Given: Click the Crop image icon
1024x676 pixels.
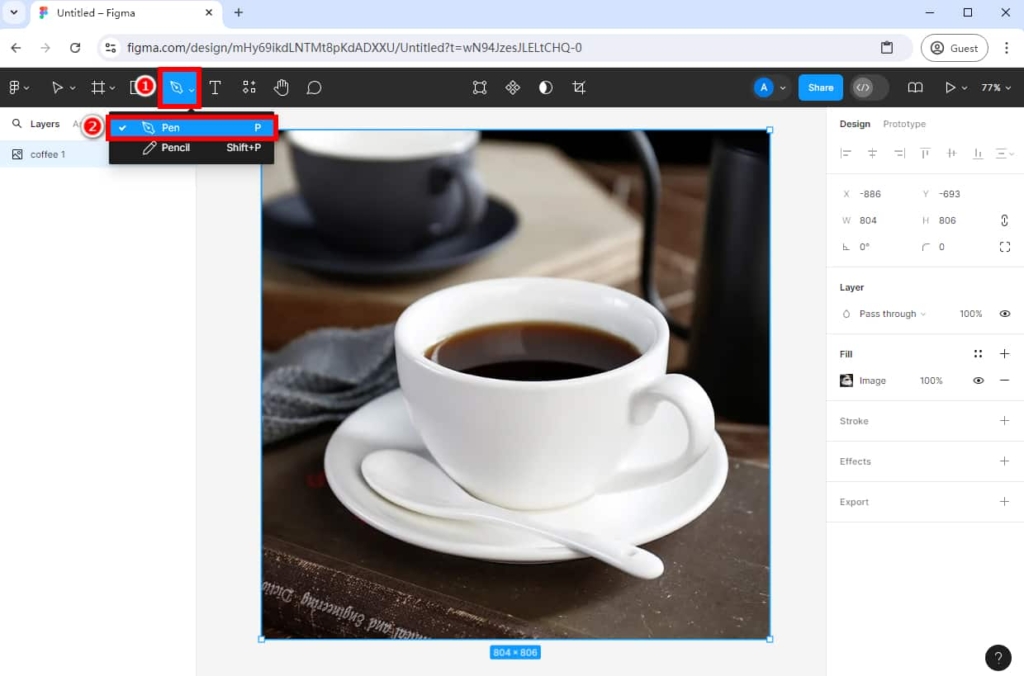Looking at the screenshot, I should click(578, 87).
